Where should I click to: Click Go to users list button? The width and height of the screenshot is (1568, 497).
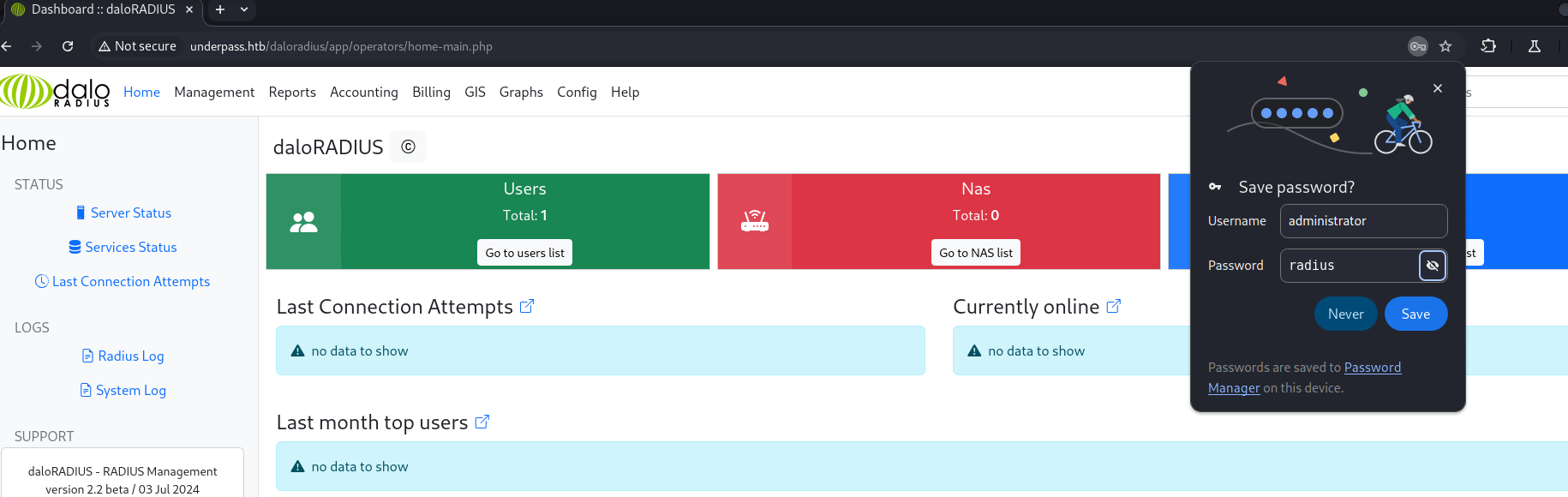(524, 253)
